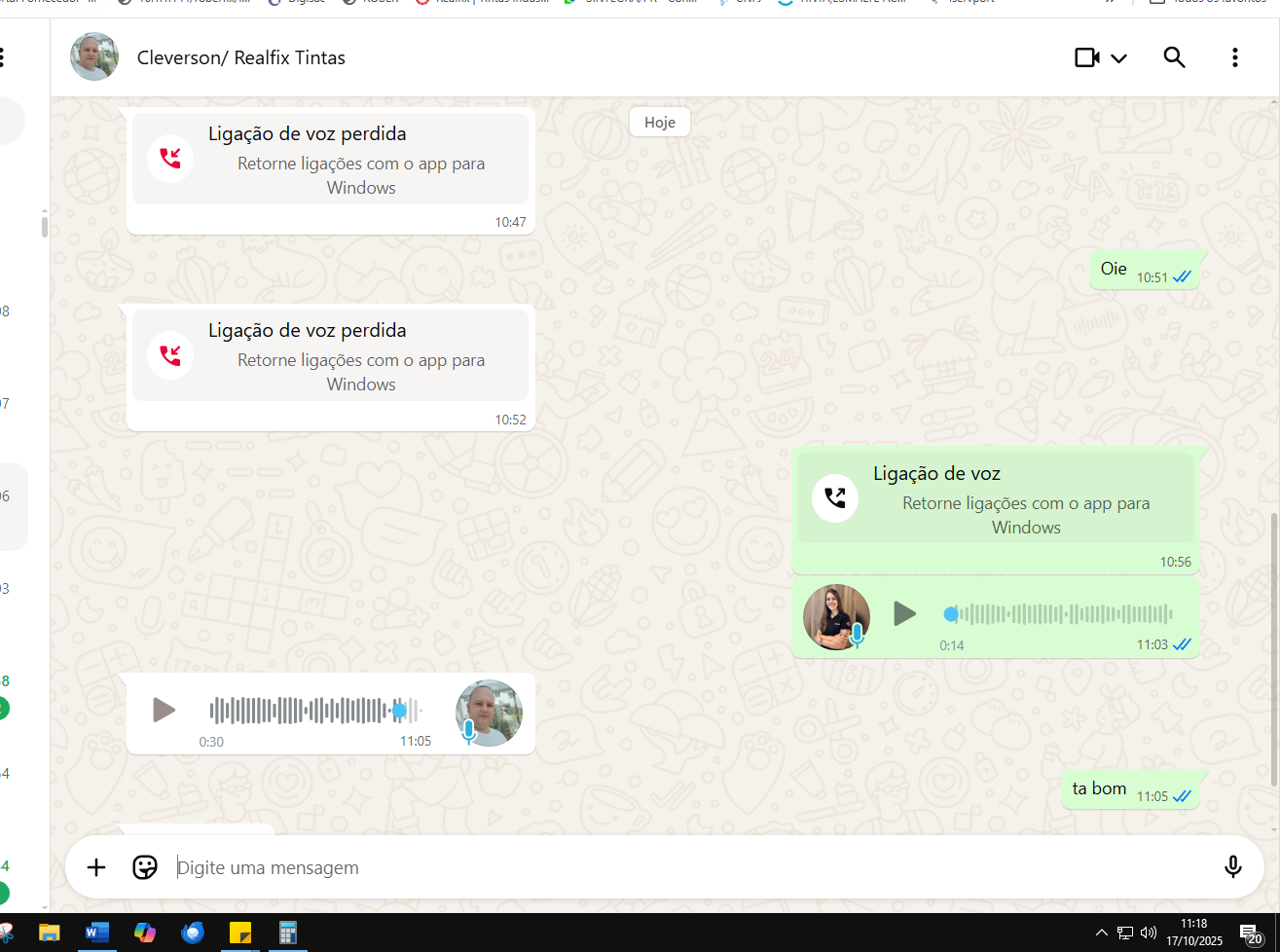Screen dimensions: 1280x952
Task: Click the missed voice call at 10:52
Action: [x=330, y=356]
